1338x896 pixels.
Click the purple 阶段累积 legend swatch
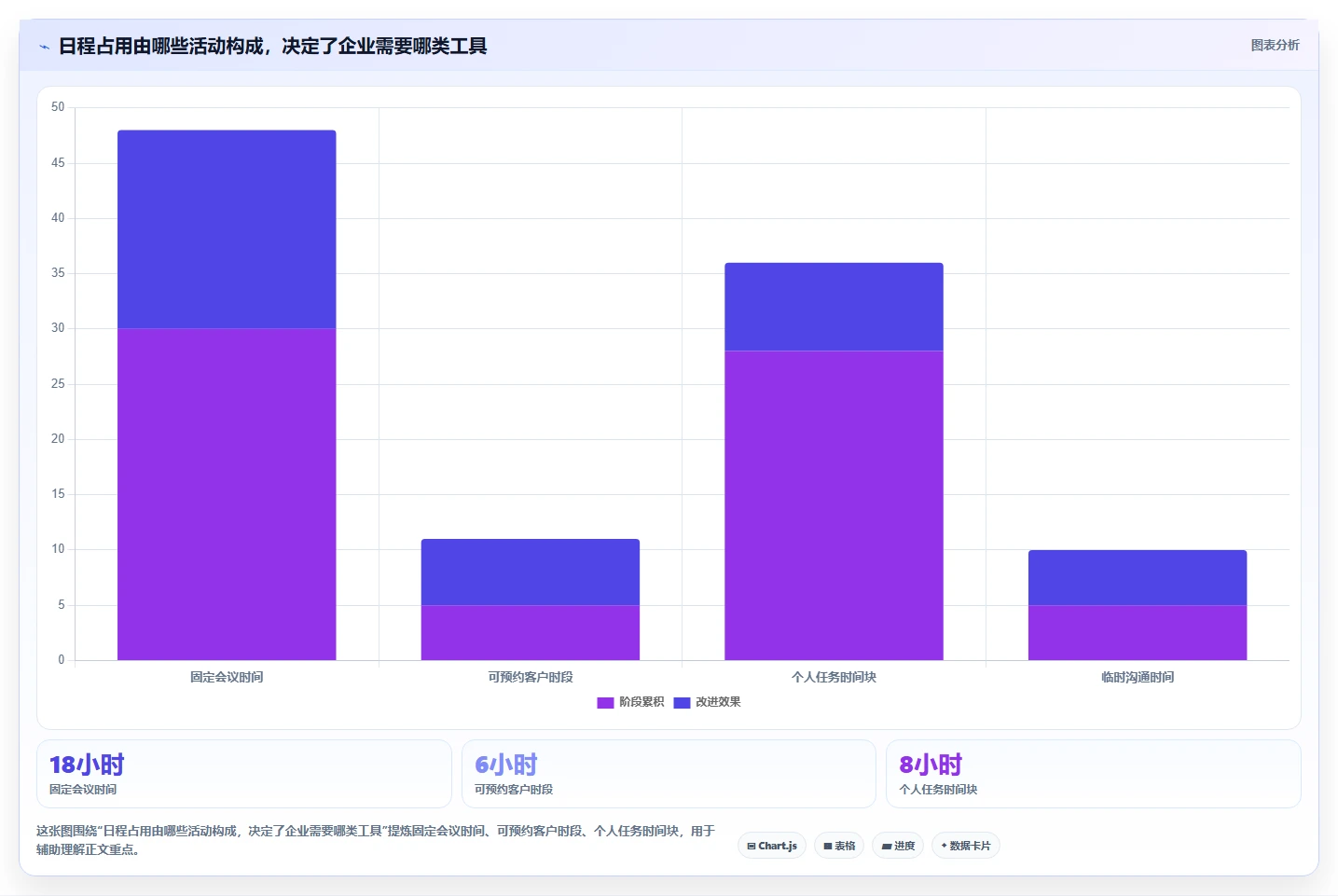click(x=605, y=702)
